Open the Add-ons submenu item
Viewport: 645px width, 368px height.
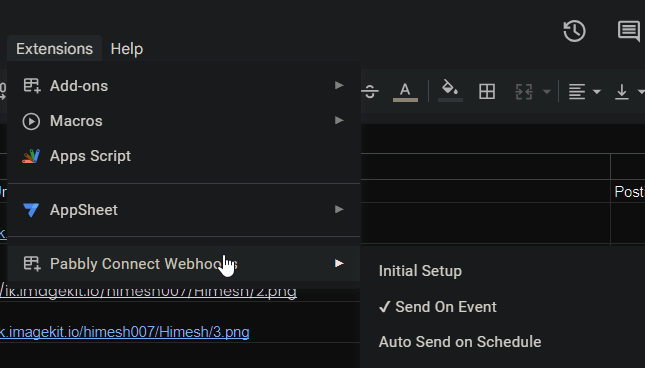[184, 86]
